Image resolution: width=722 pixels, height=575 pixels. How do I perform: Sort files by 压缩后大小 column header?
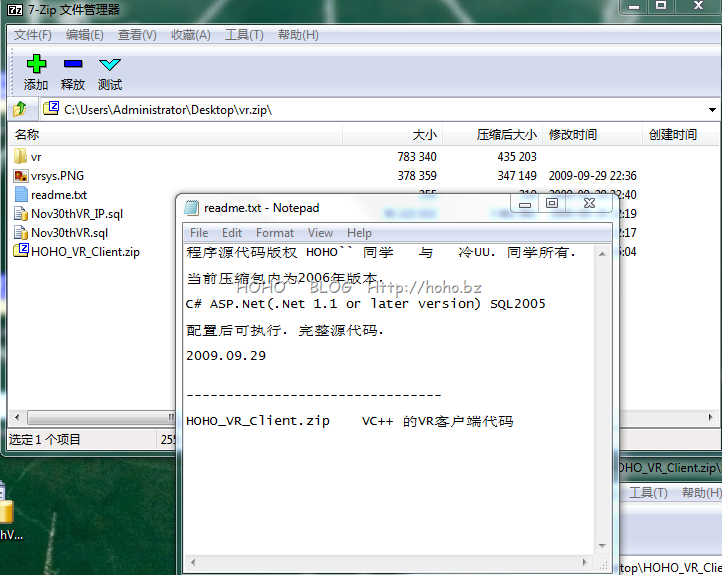pyautogui.click(x=492, y=134)
